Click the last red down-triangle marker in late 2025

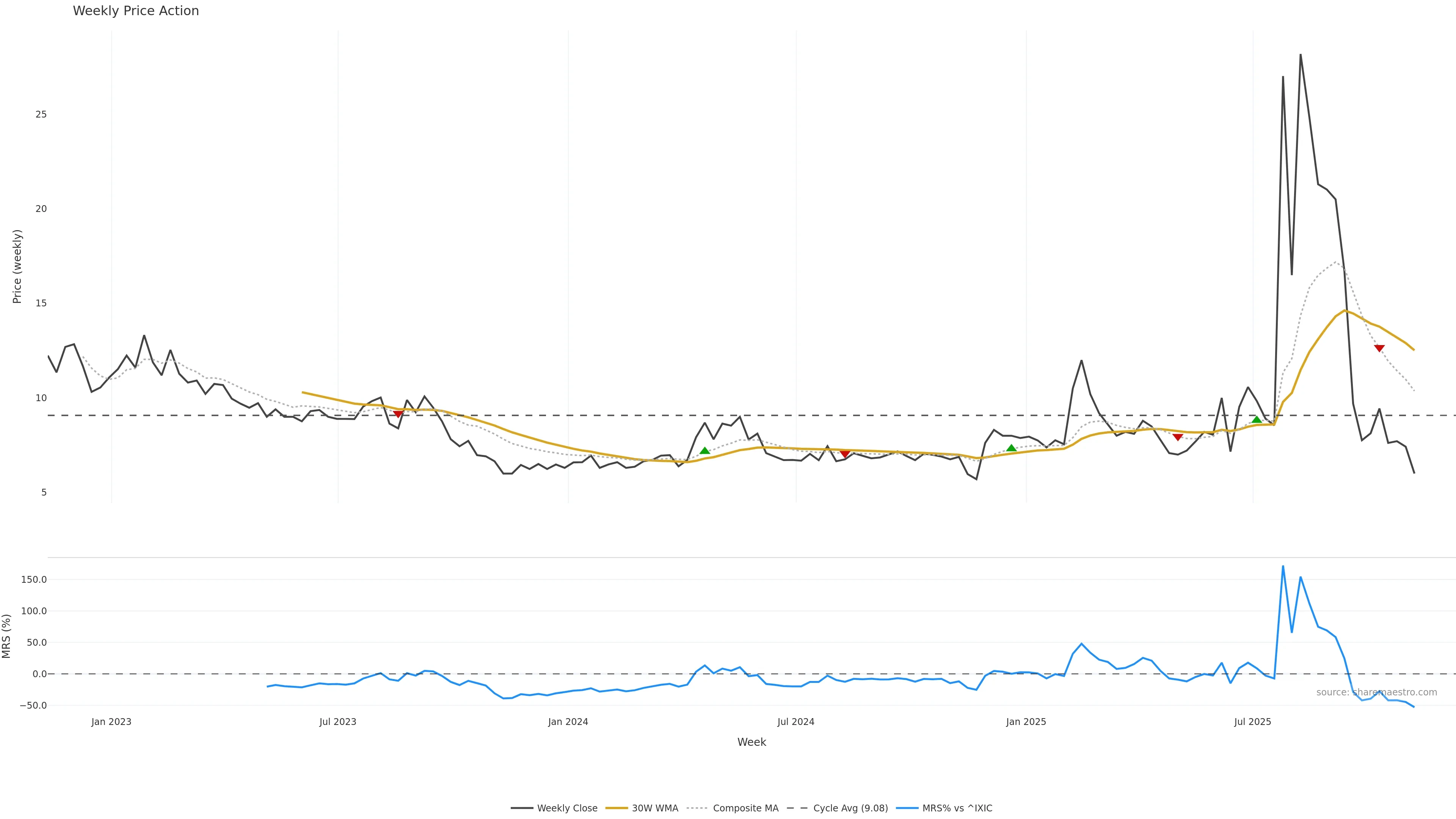[1379, 348]
